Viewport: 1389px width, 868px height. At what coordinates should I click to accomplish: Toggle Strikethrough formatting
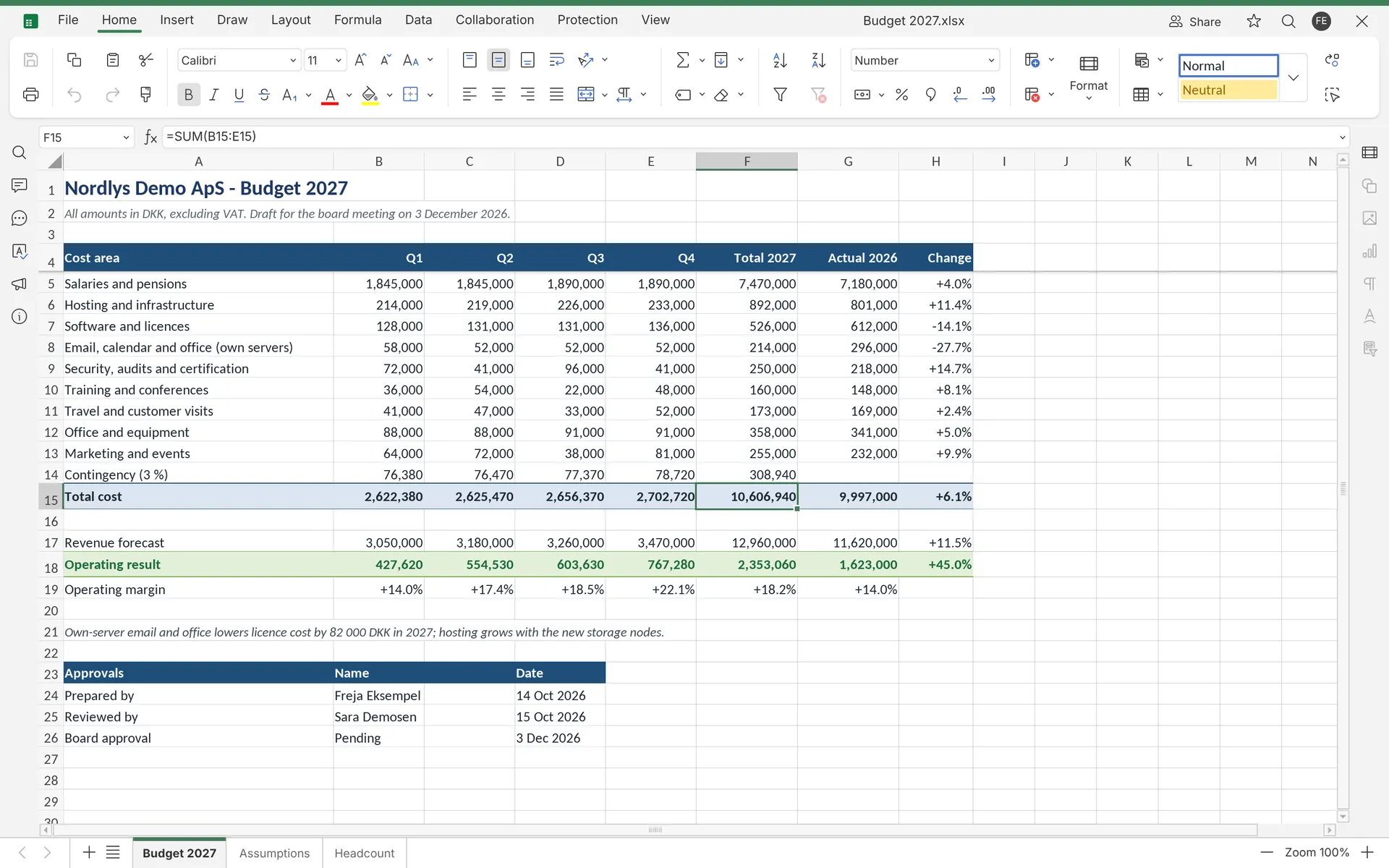tap(264, 94)
